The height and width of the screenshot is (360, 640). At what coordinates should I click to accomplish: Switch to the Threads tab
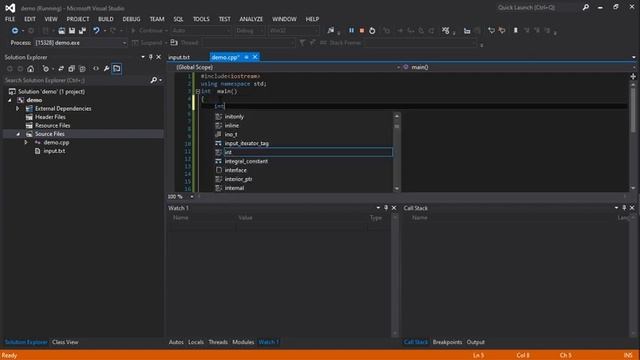click(x=218, y=342)
